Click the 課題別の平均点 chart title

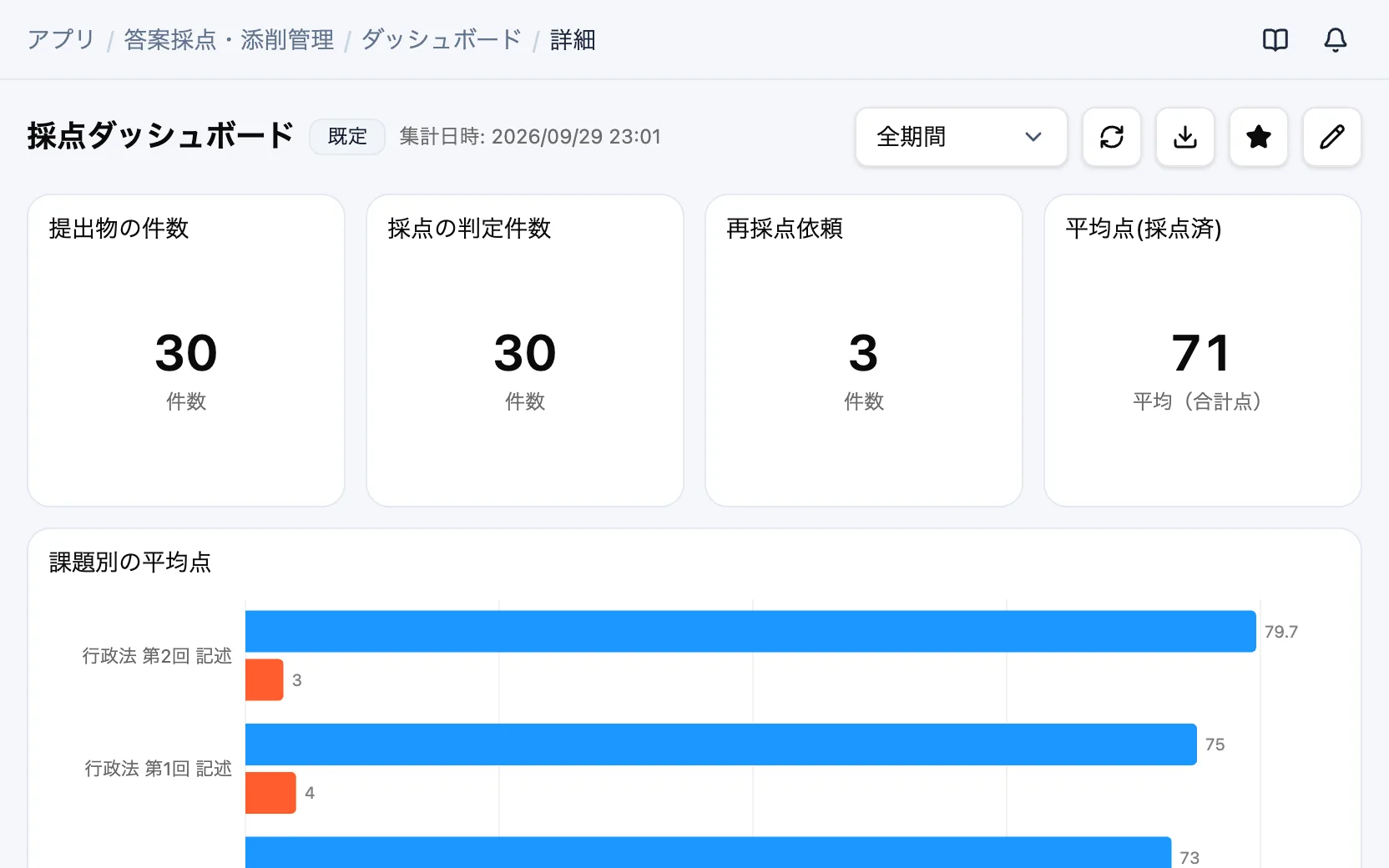click(x=130, y=563)
